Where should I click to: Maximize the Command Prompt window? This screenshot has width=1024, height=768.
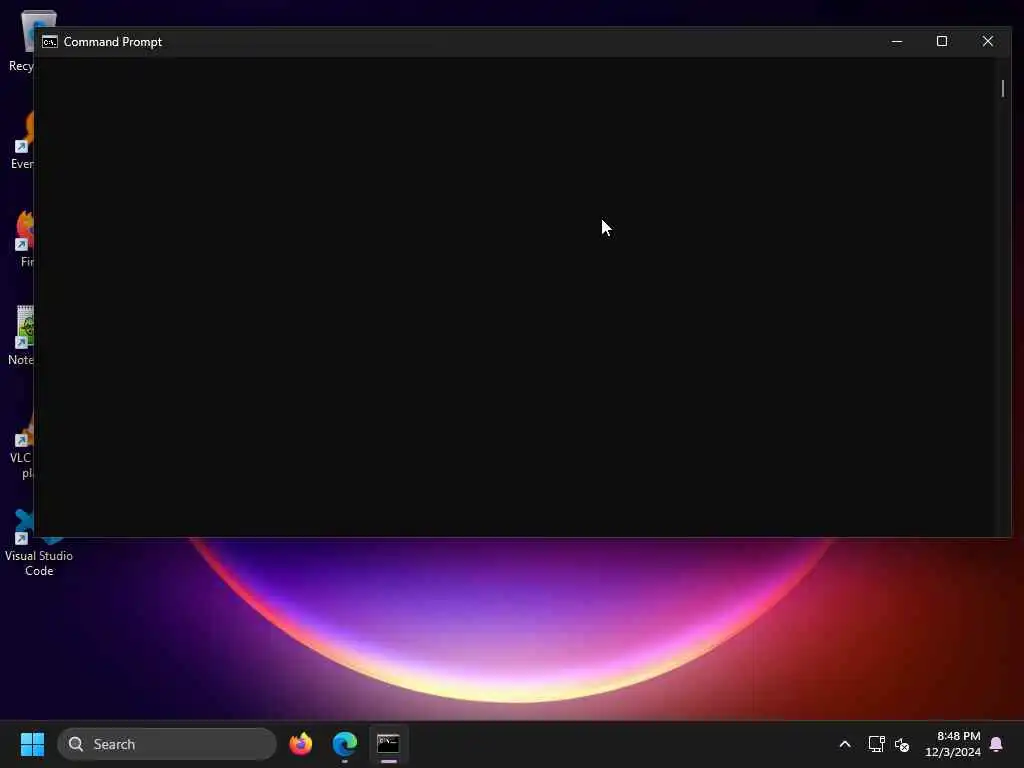coord(942,41)
